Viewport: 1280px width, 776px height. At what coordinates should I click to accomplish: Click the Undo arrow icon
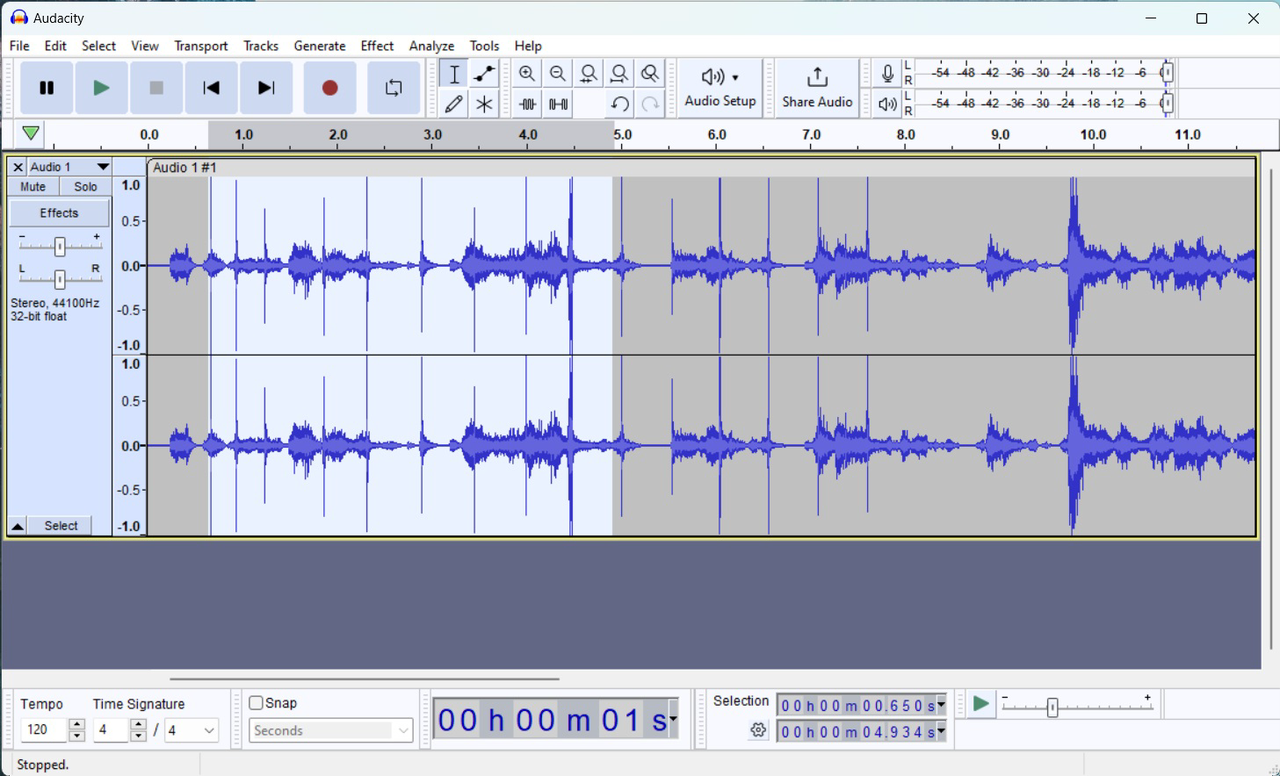pos(620,104)
